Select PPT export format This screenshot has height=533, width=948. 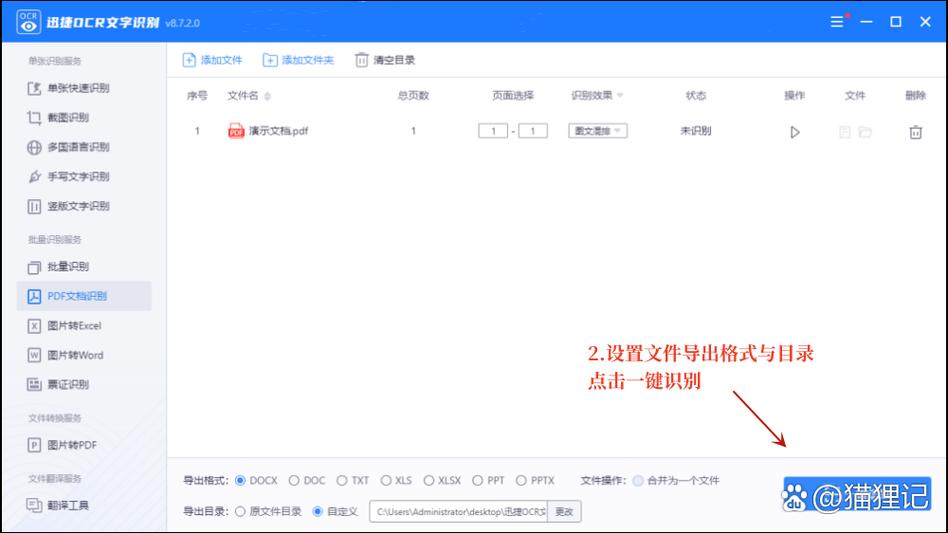478,480
